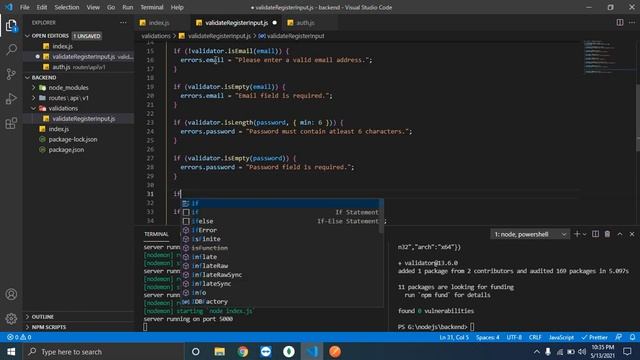Split the terminal pane
Viewport: 640px width, 360px height.
596,234
